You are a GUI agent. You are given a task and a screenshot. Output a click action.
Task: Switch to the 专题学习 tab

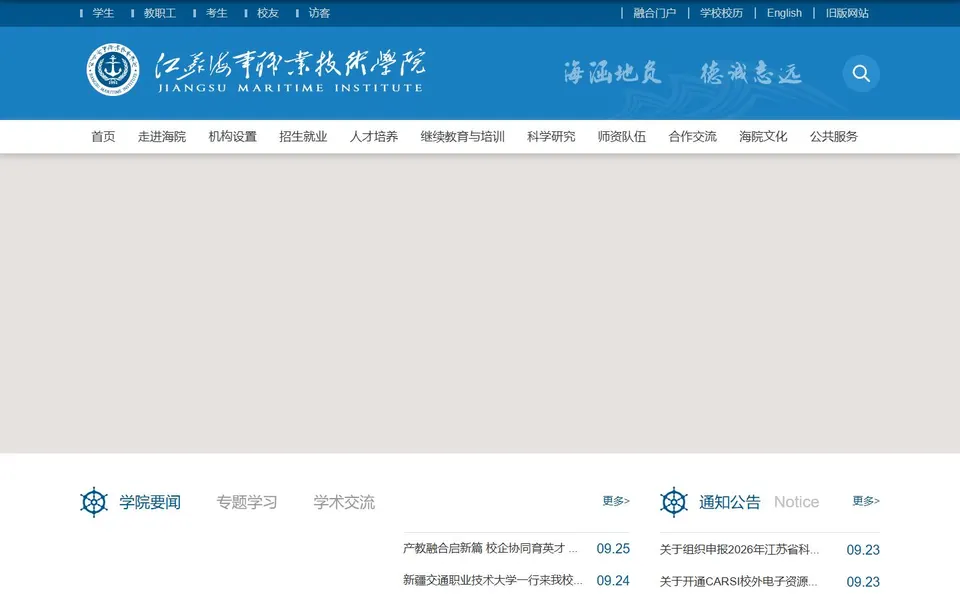[x=247, y=502]
